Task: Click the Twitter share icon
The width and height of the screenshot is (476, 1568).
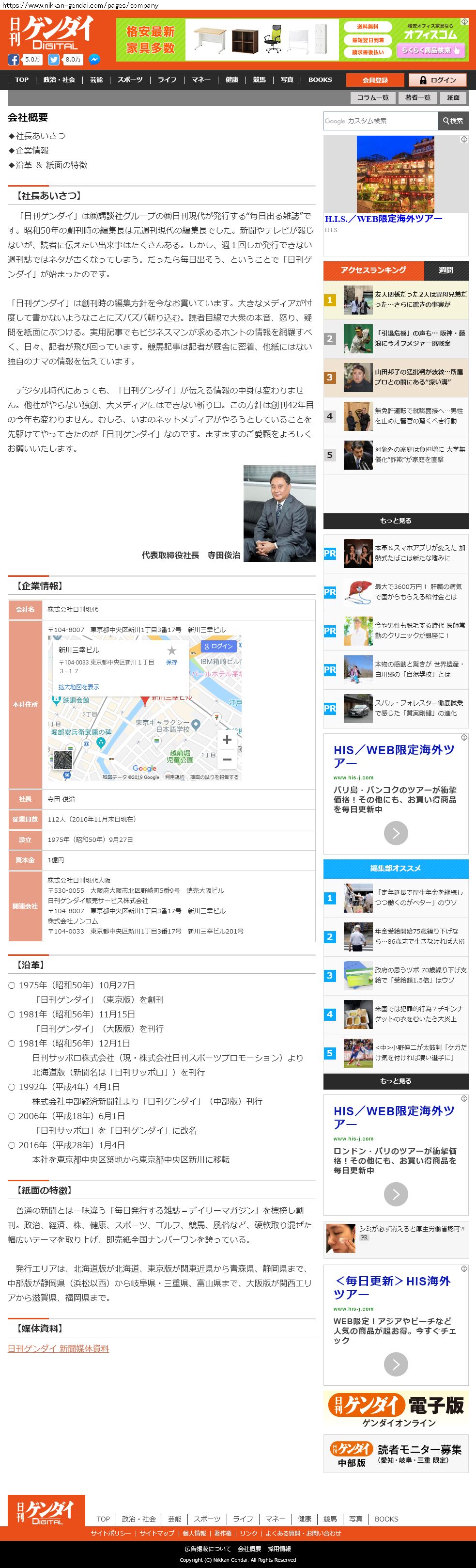Action: tap(53, 60)
